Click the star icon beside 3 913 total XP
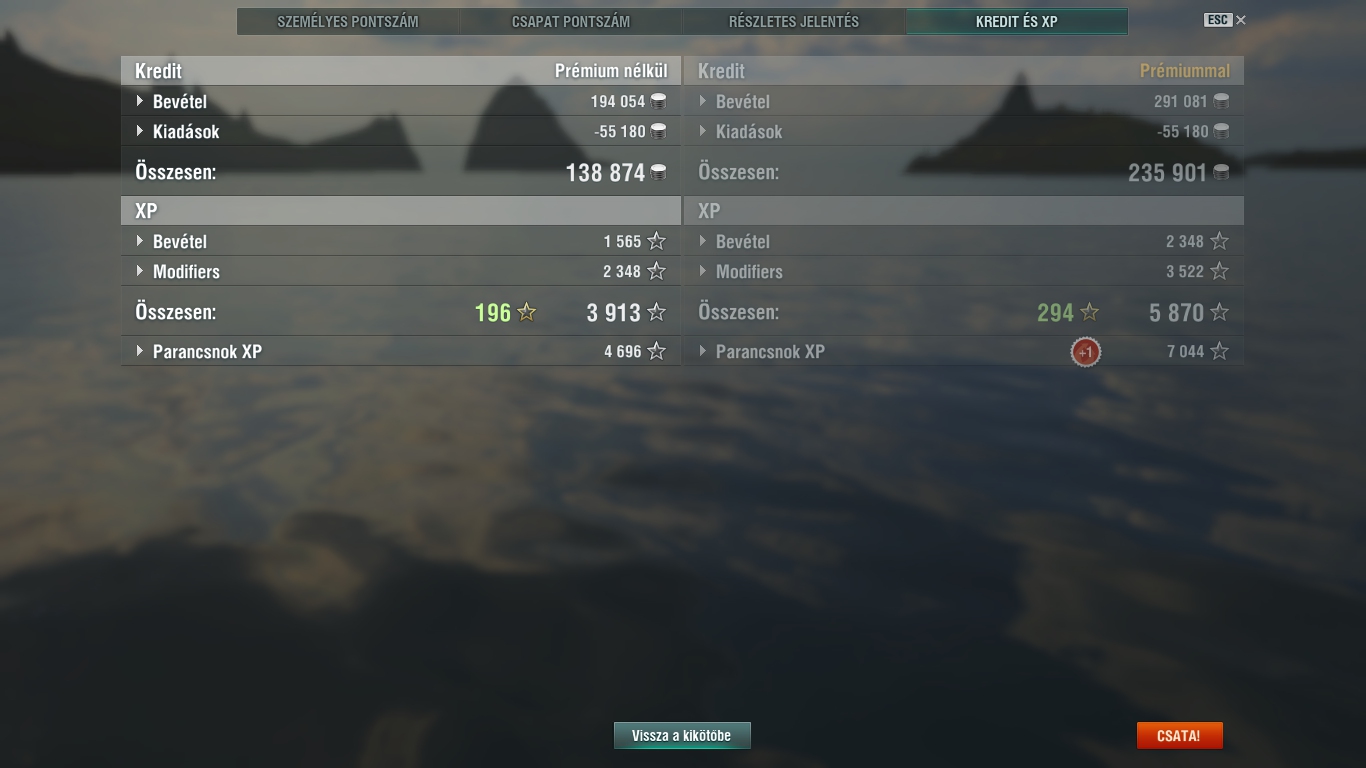The image size is (1366, 768). coord(656,312)
